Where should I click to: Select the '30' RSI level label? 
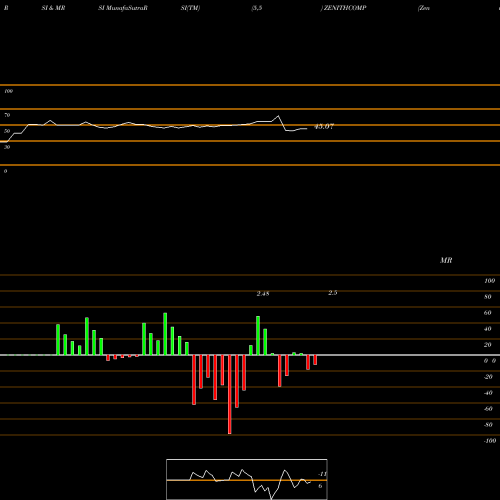click(7, 147)
